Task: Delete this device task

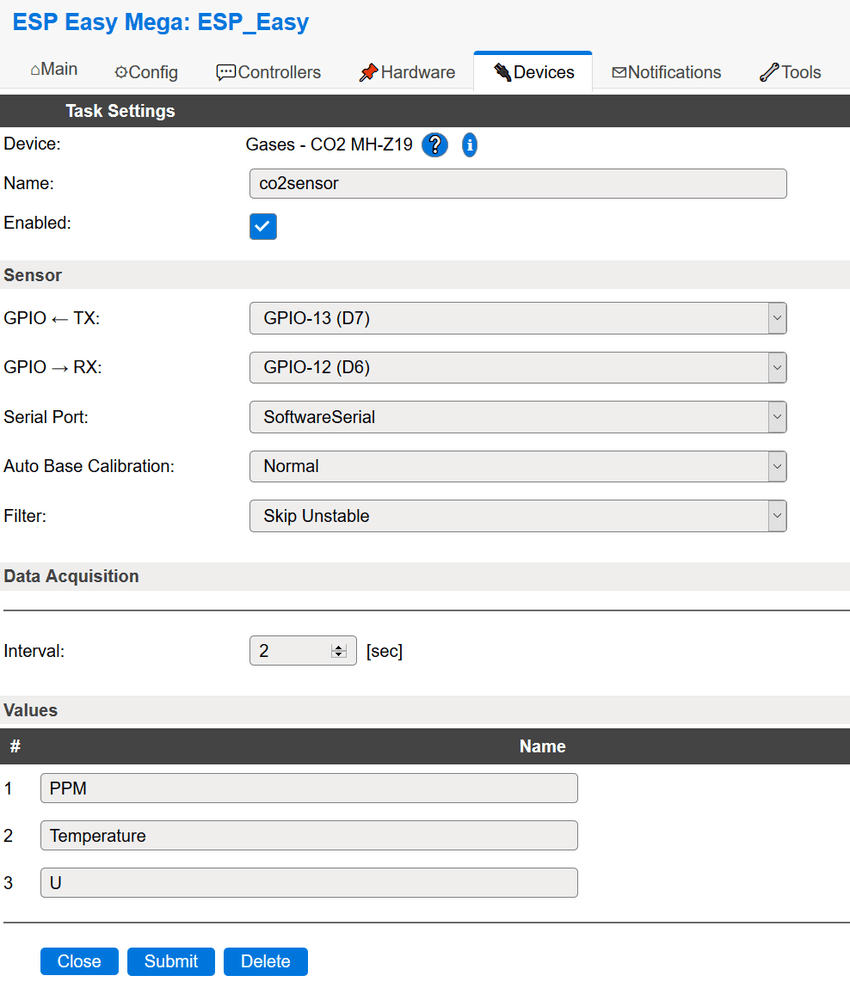Action: [x=266, y=962]
